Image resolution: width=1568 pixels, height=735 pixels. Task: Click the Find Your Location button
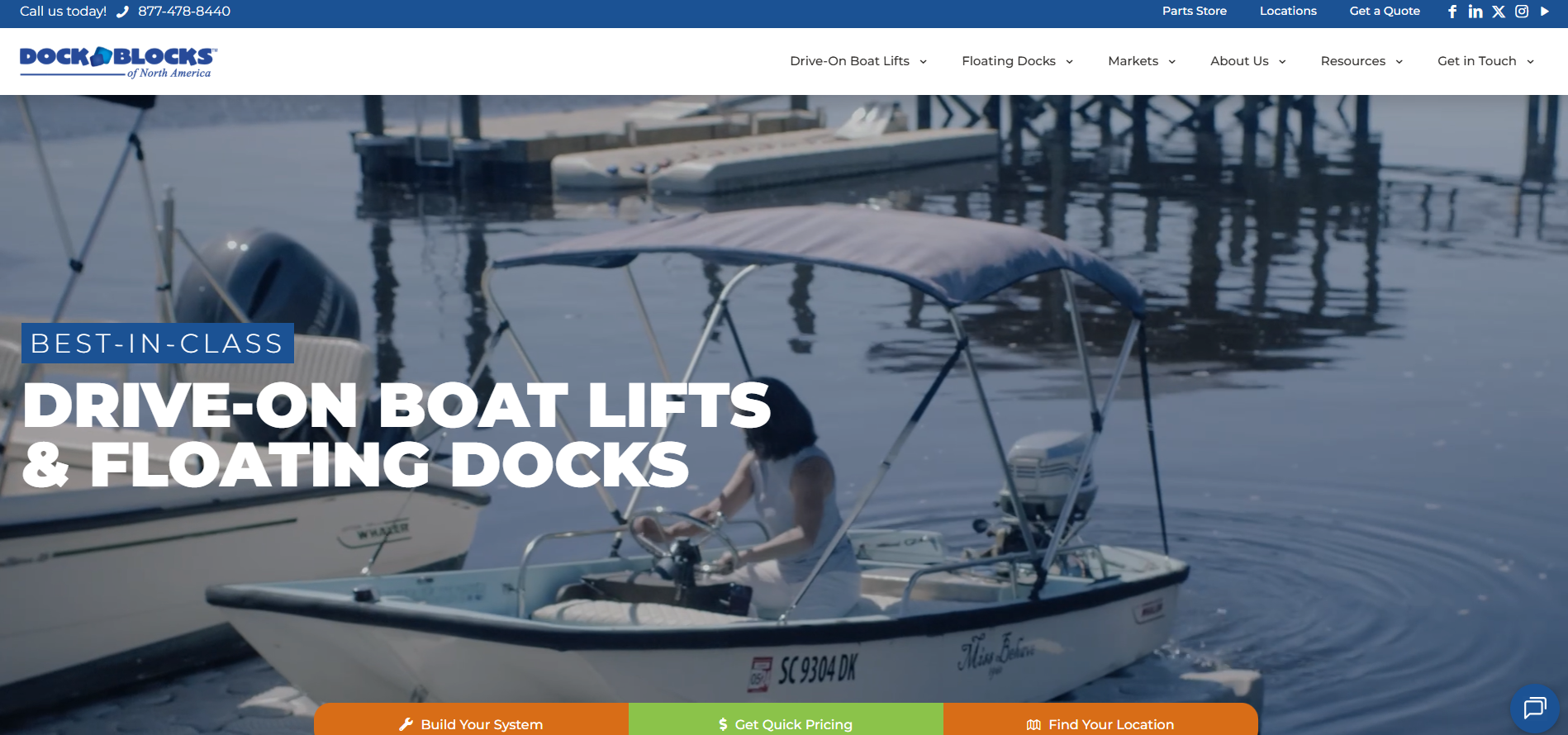click(1100, 719)
